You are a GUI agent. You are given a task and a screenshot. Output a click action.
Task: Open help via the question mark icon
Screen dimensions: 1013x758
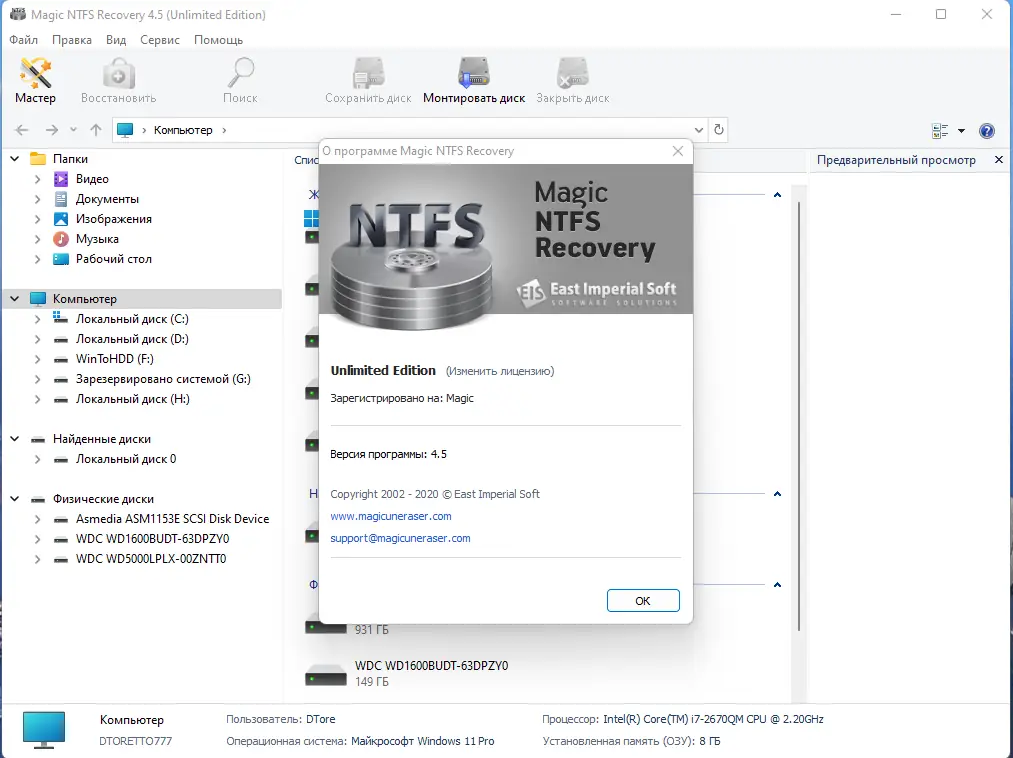coord(986,130)
